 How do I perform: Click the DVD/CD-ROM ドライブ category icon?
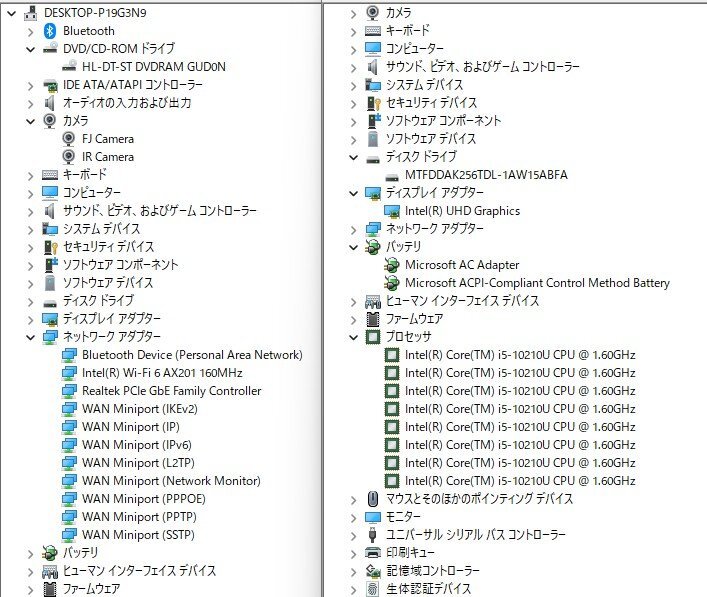tap(50, 48)
